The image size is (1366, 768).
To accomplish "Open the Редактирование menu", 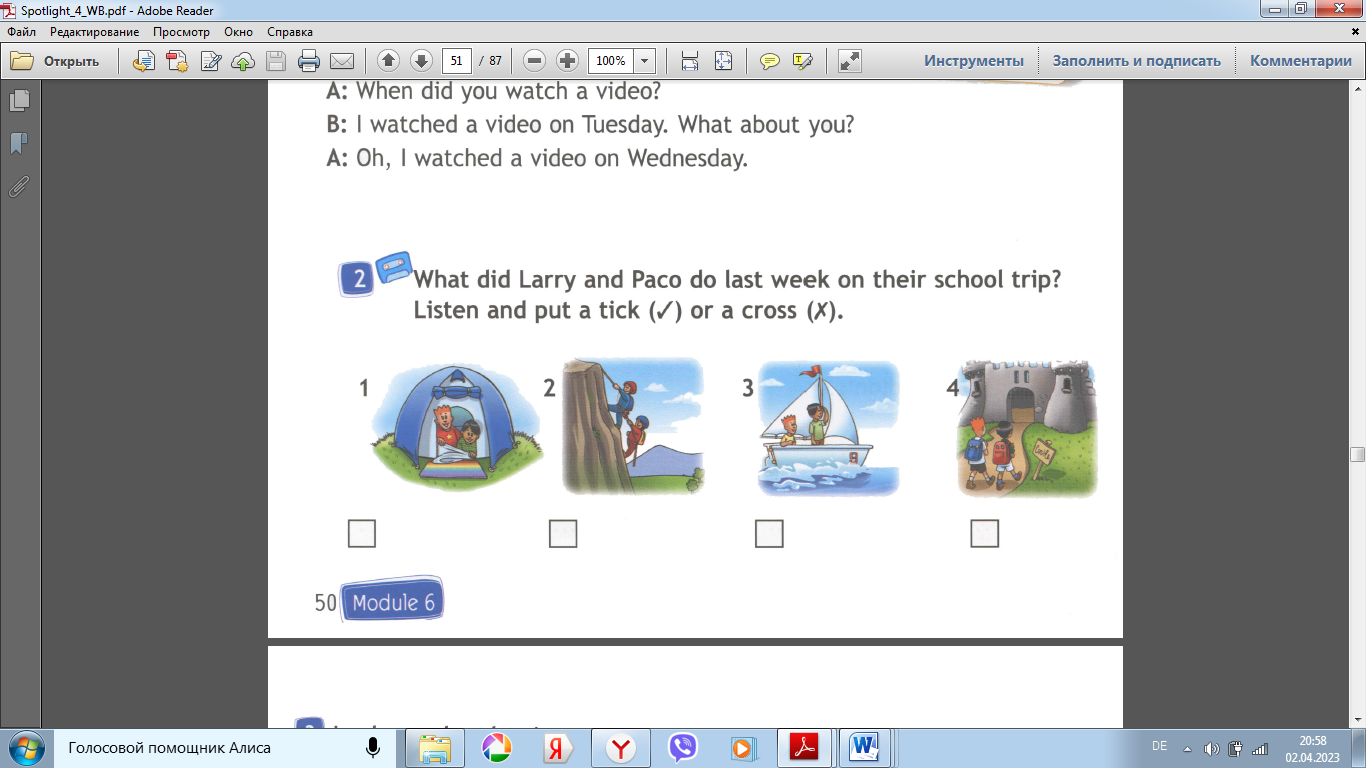I will click(95, 32).
